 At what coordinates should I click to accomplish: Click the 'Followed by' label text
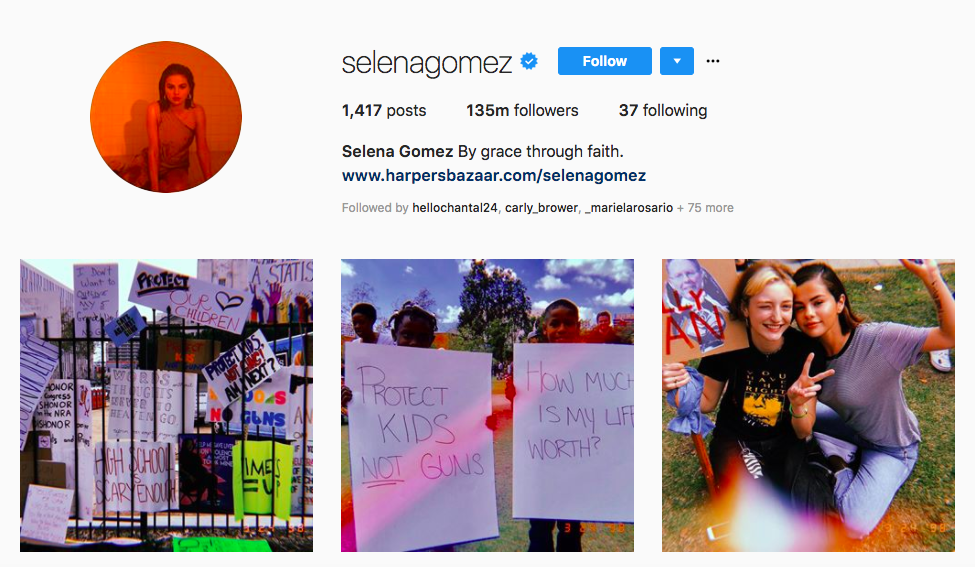tap(375, 208)
